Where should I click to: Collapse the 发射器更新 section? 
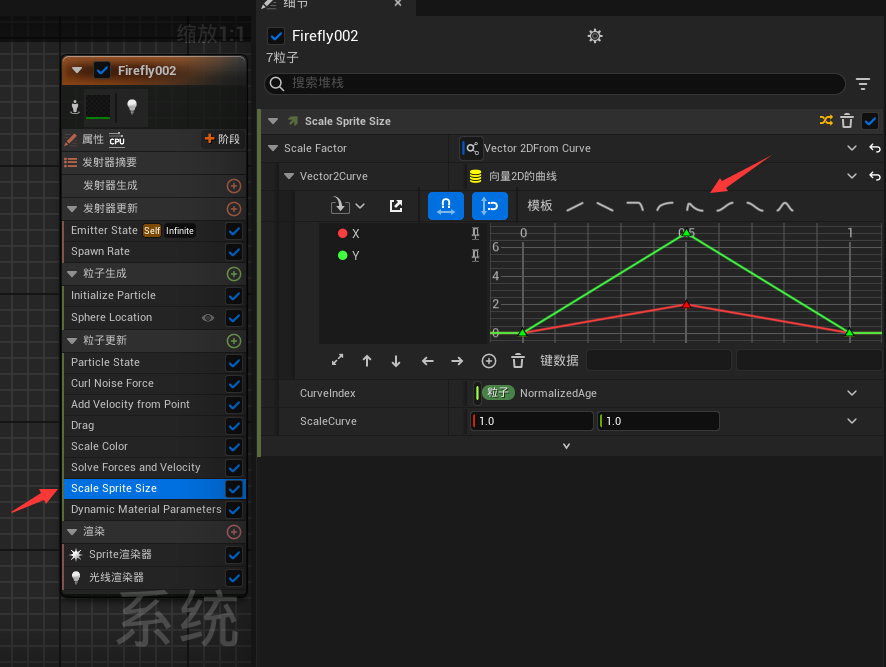coord(72,209)
